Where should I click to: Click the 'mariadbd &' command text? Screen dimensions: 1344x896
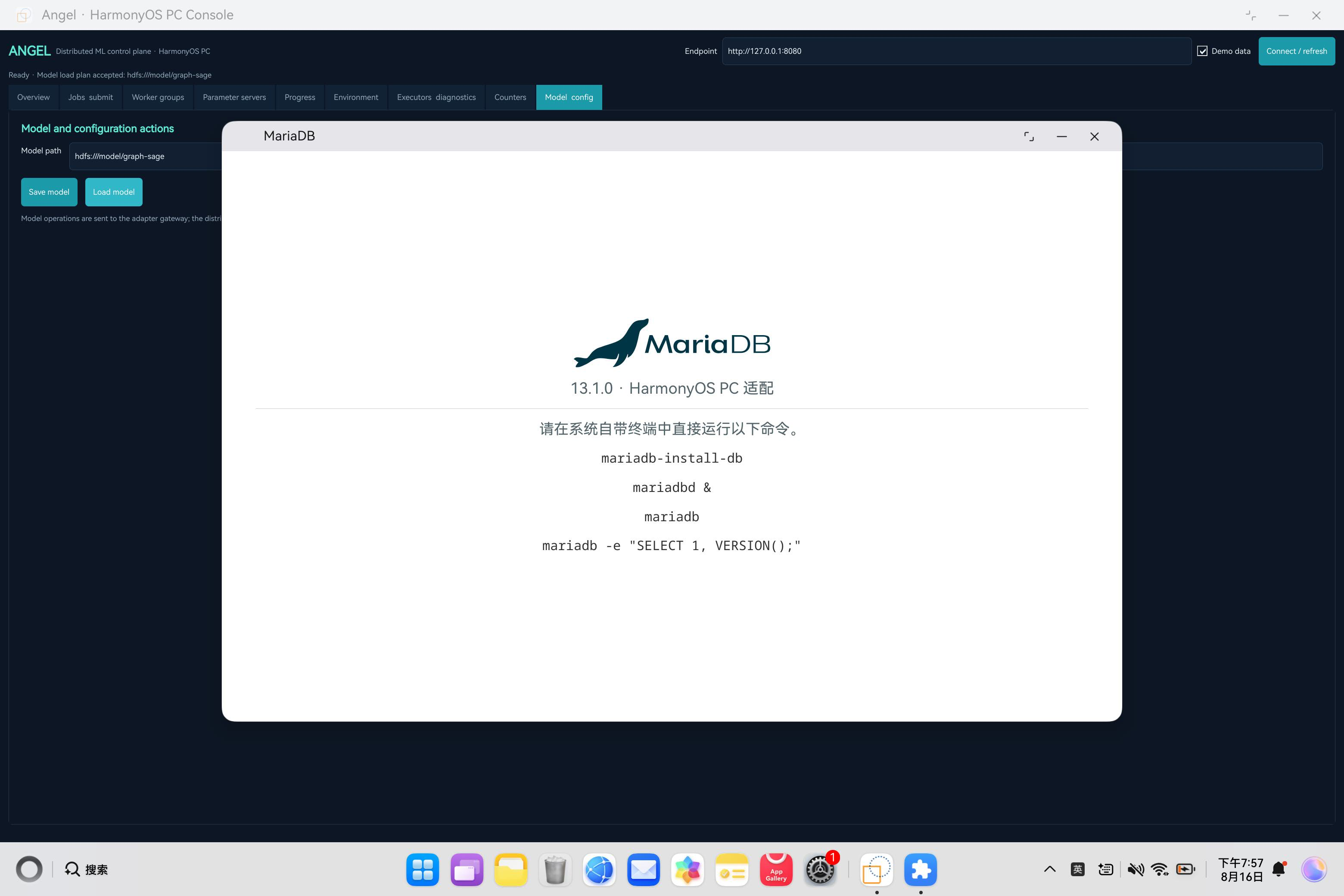tap(672, 488)
